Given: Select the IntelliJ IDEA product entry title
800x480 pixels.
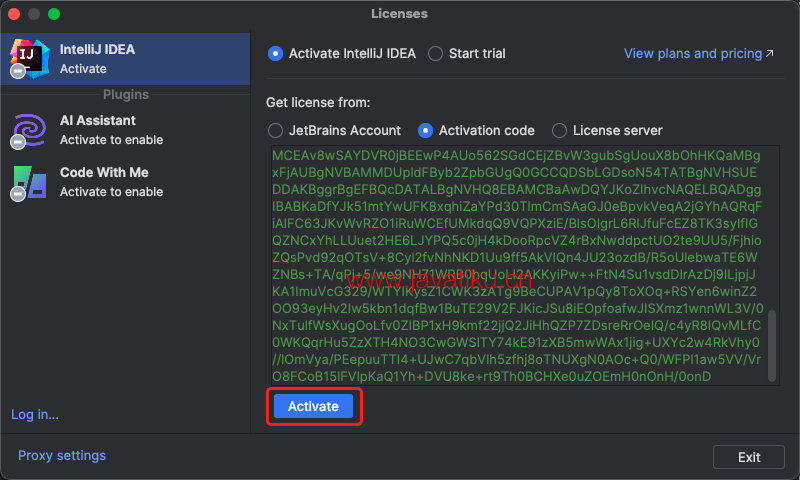Looking at the screenshot, I should (x=97, y=49).
